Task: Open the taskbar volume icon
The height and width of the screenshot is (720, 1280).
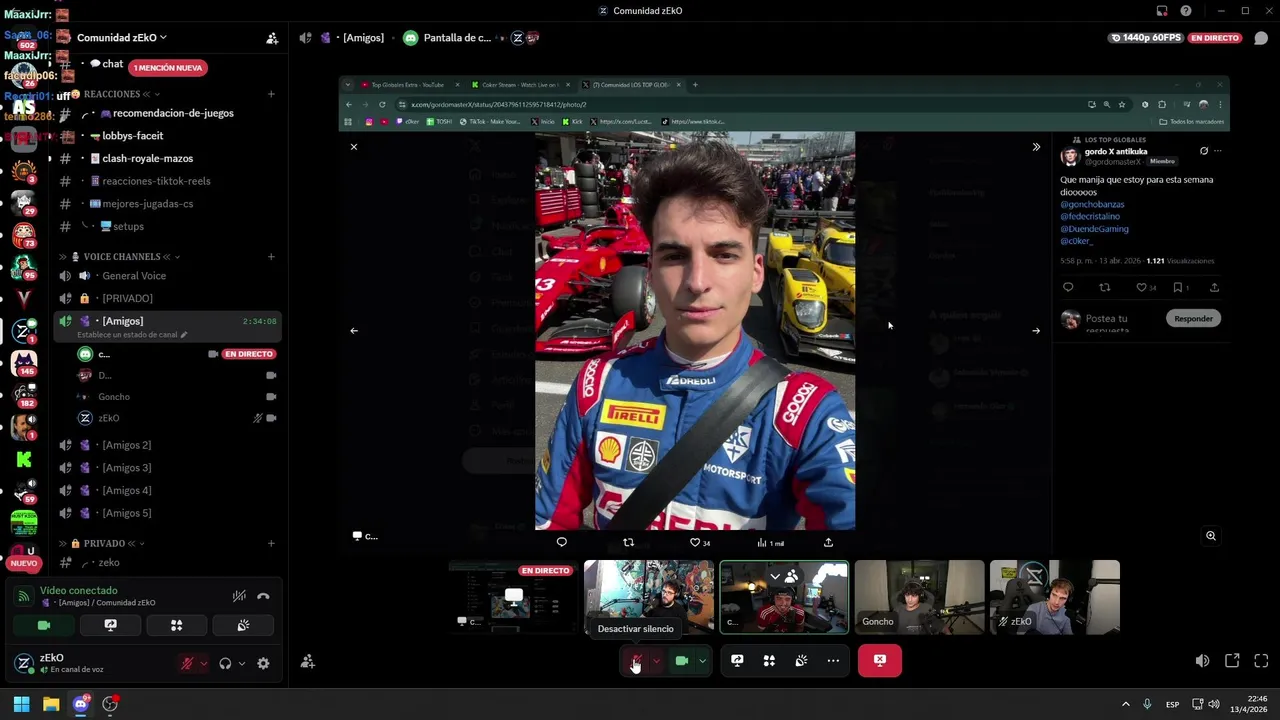Action: pyautogui.click(x=1214, y=704)
